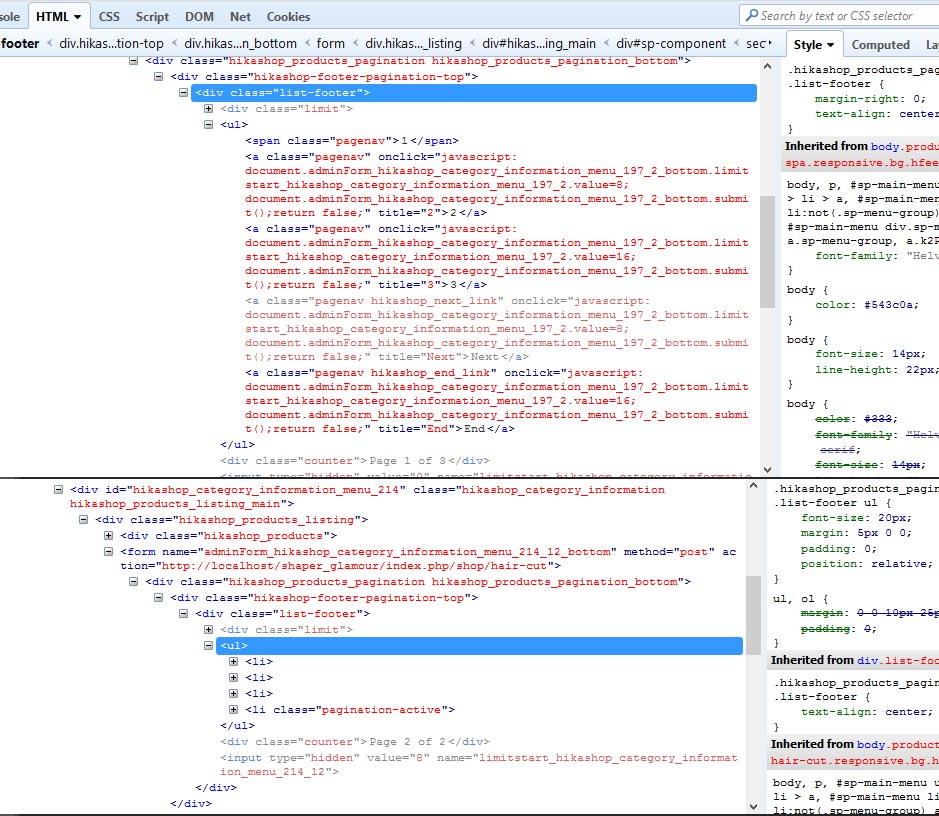
Task: Click the magnifier icon in the search box
Action: [751, 15]
